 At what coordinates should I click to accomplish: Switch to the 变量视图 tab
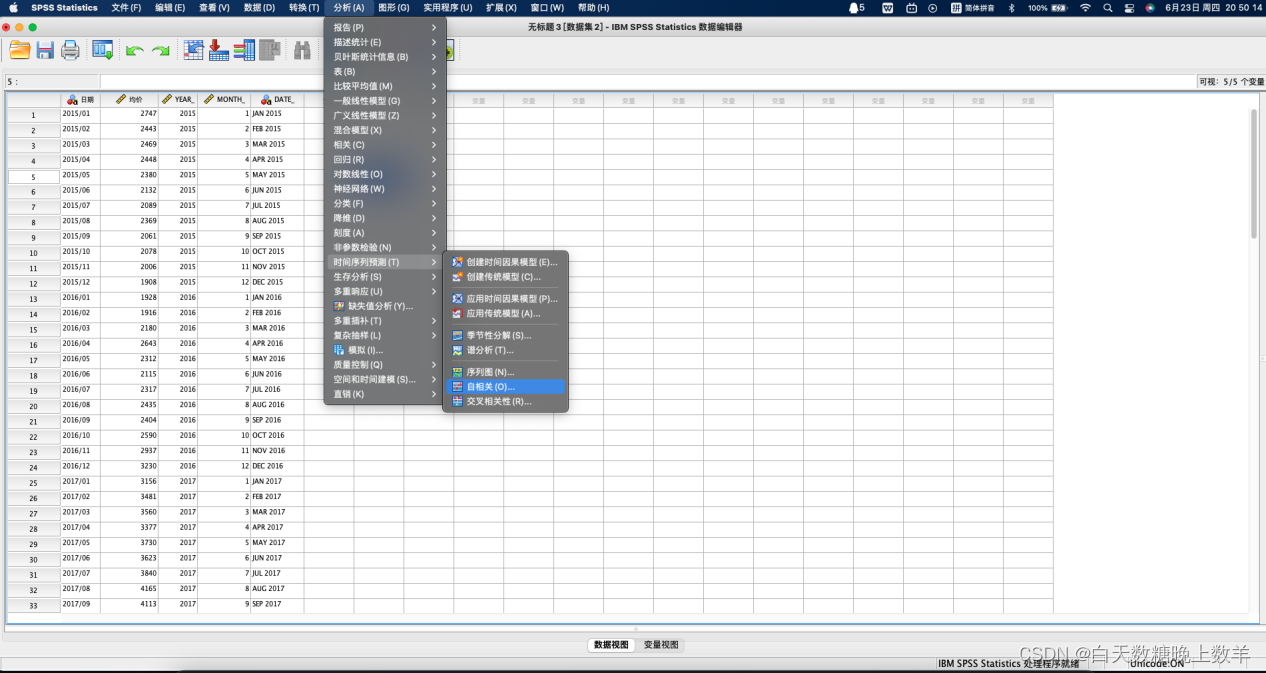pyautogui.click(x=661, y=645)
